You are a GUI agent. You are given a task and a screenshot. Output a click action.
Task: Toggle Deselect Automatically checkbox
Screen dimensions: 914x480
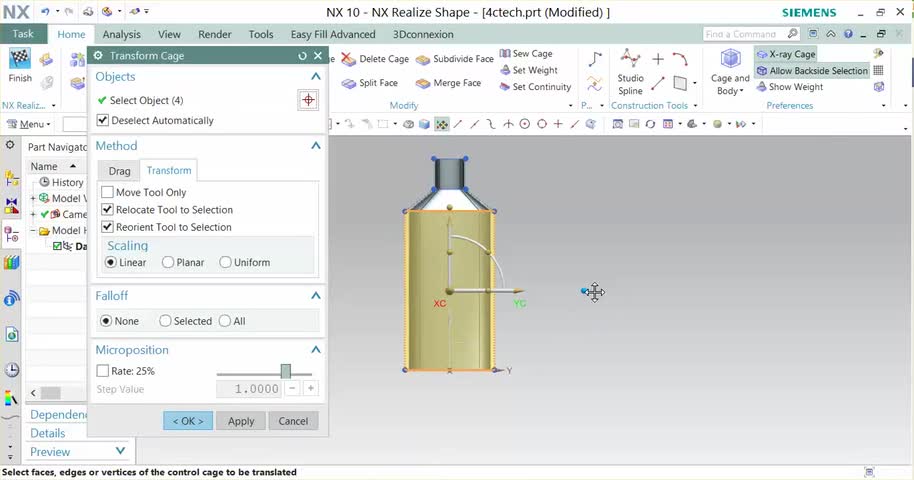(x=103, y=120)
